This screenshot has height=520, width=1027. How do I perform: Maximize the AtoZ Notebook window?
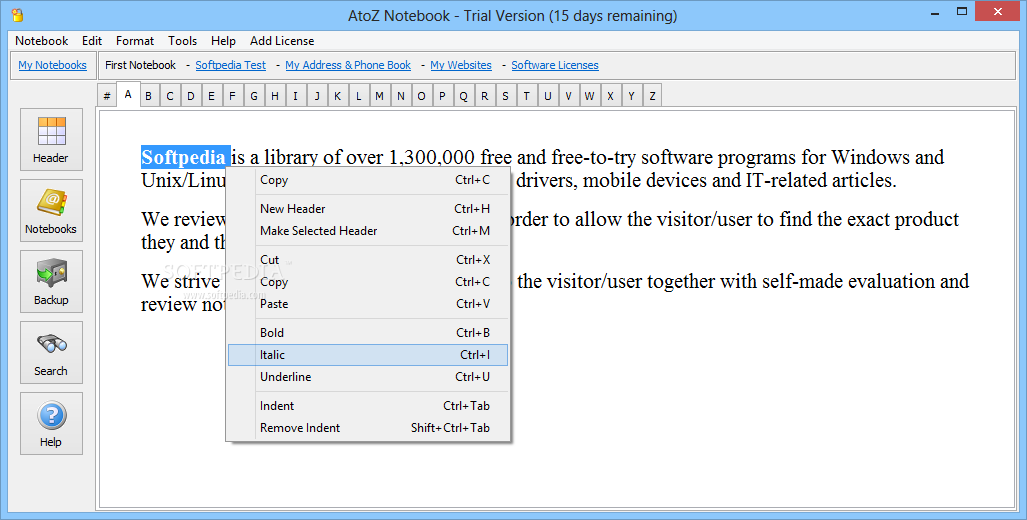tap(962, 12)
